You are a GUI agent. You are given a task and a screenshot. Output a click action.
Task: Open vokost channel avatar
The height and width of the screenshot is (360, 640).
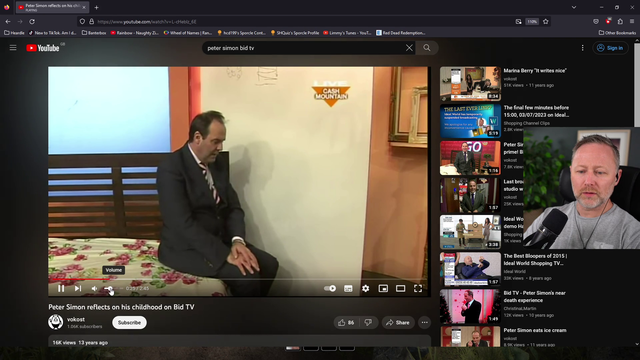coord(56,322)
